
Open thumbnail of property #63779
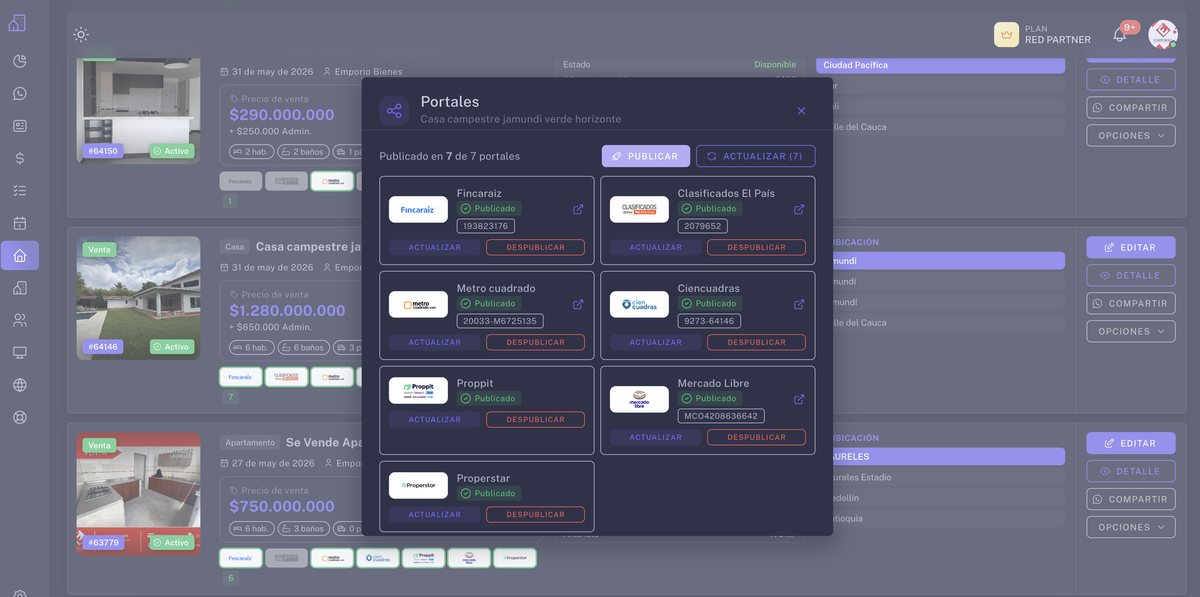138,494
